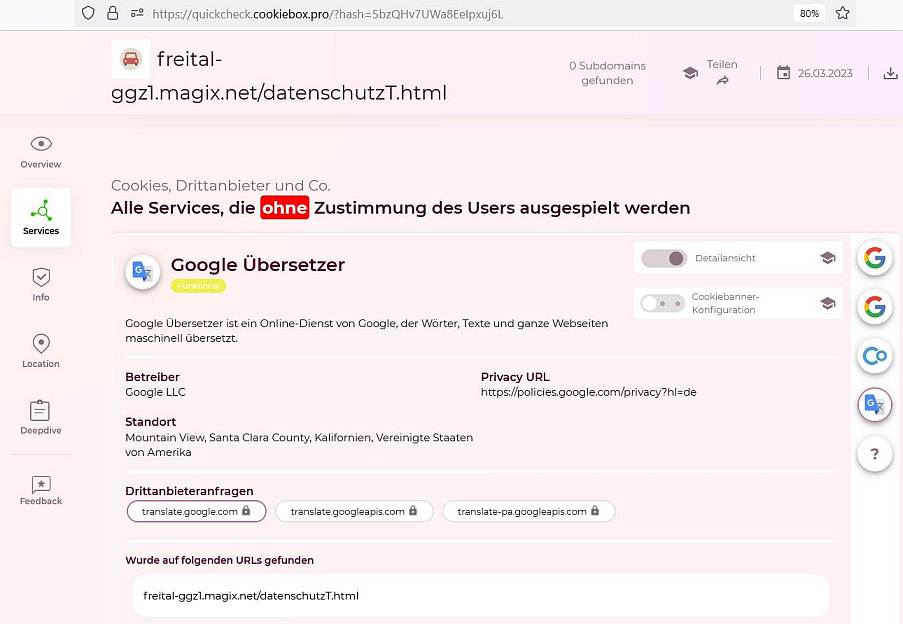Viewport: 903px width, 624px height.
Task: Click the translate.googleapis.com request chip
Action: click(354, 511)
